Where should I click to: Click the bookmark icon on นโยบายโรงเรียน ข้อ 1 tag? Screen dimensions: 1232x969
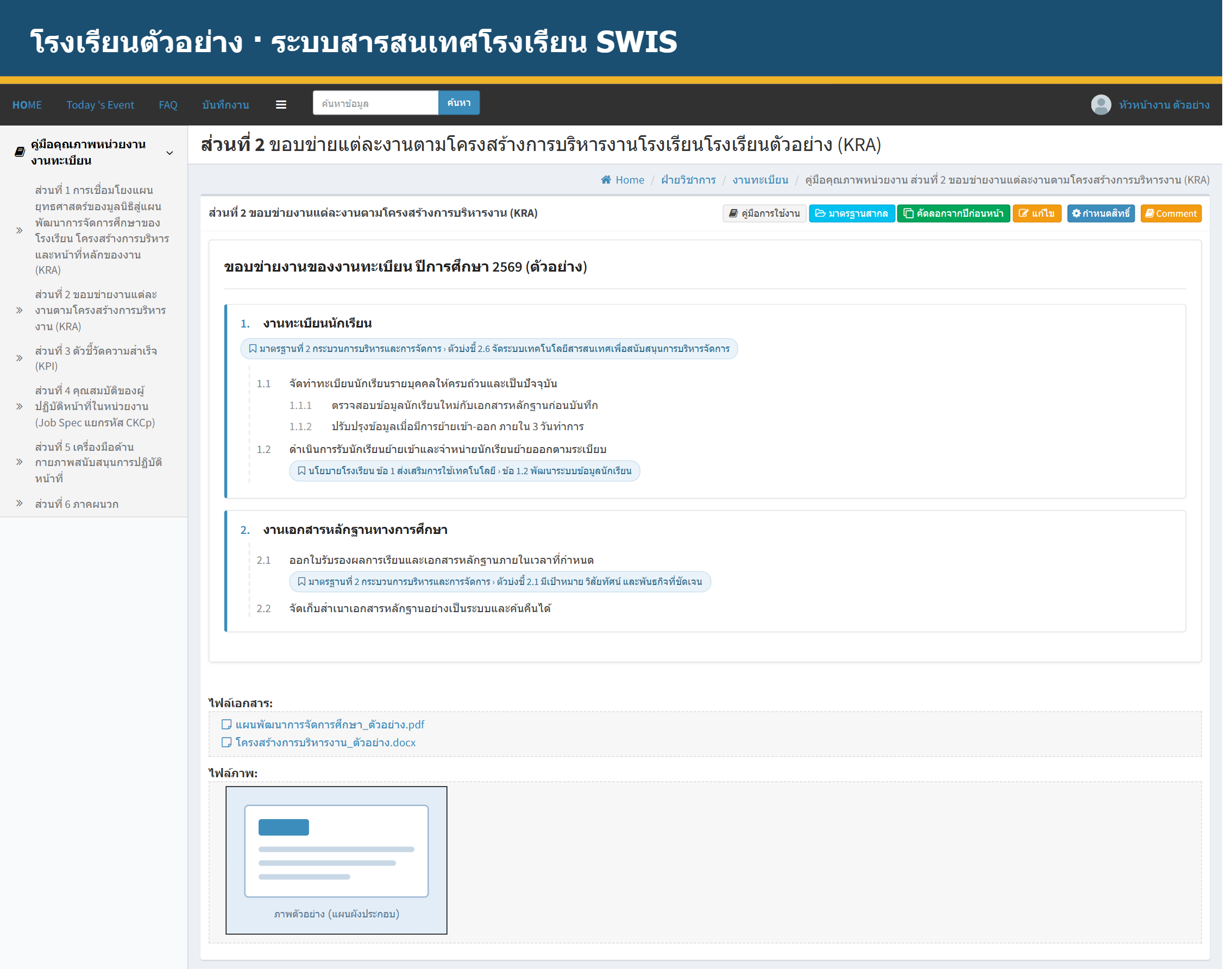tap(302, 471)
